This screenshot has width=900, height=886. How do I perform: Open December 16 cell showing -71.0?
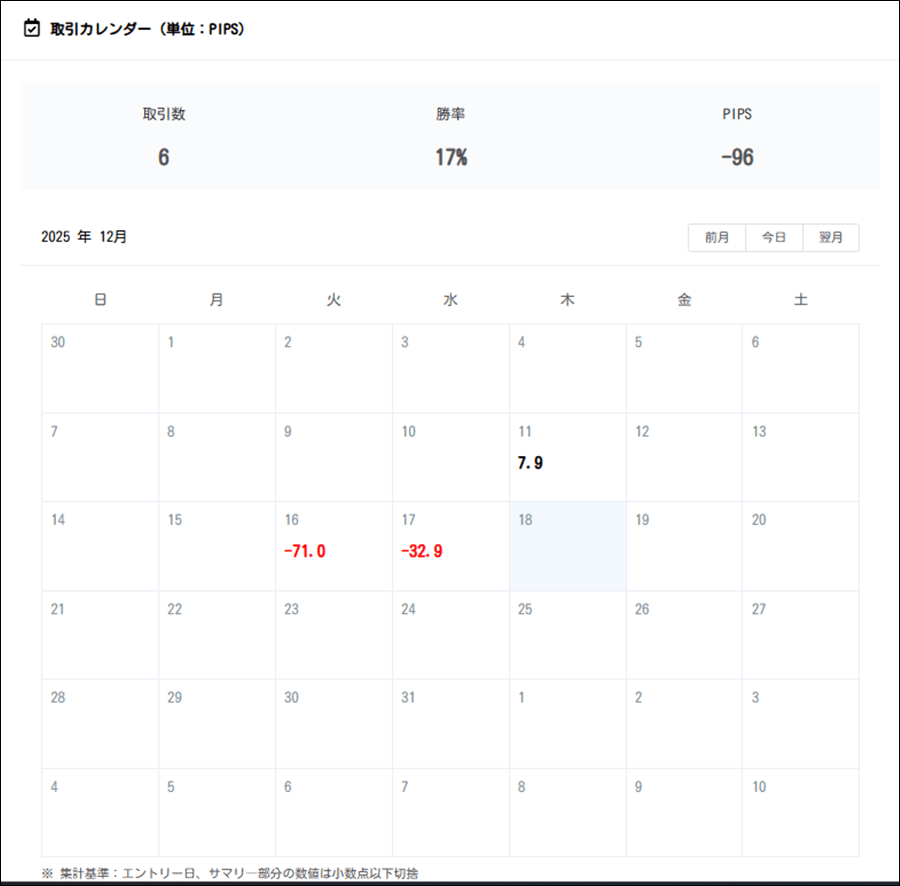[333, 546]
